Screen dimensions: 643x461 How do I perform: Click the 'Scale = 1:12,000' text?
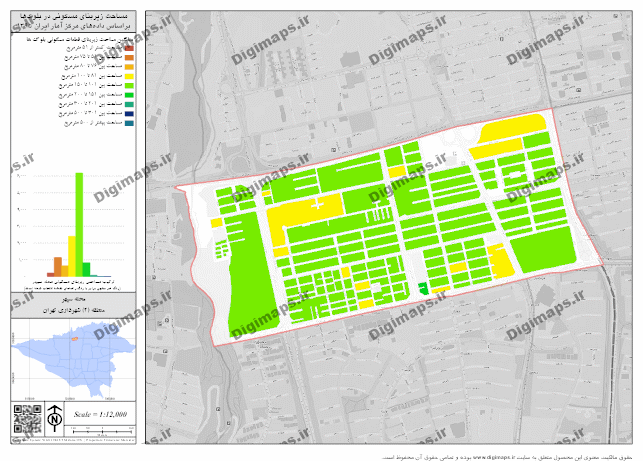click(x=100, y=414)
